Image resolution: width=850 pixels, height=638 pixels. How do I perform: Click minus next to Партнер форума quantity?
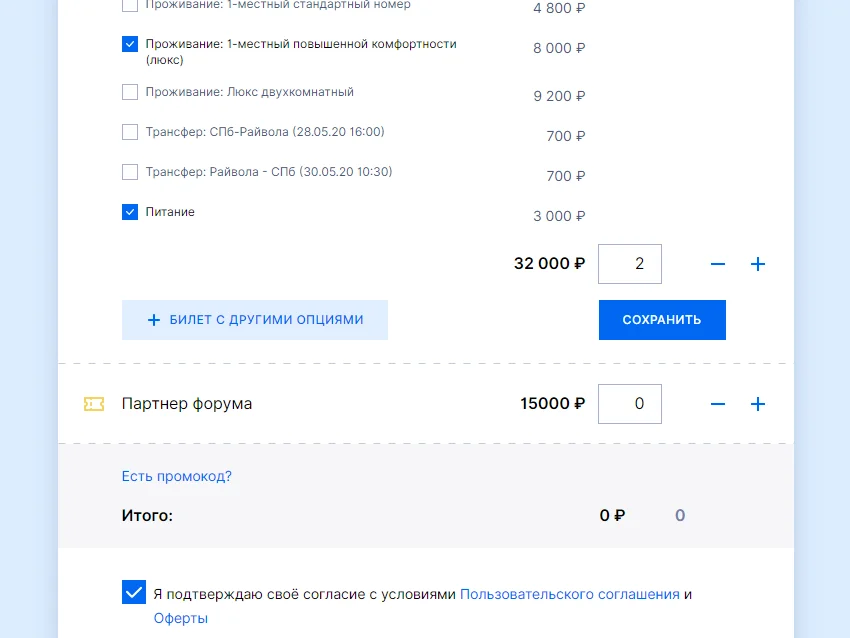point(718,404)
